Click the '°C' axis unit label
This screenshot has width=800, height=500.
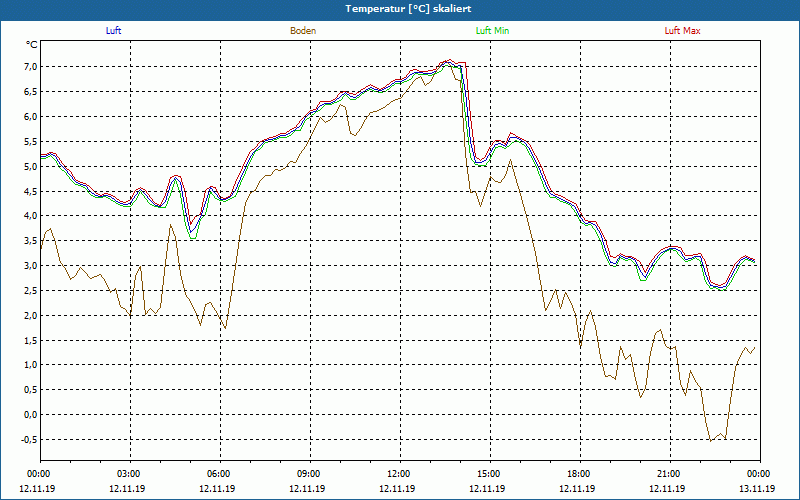32,45
